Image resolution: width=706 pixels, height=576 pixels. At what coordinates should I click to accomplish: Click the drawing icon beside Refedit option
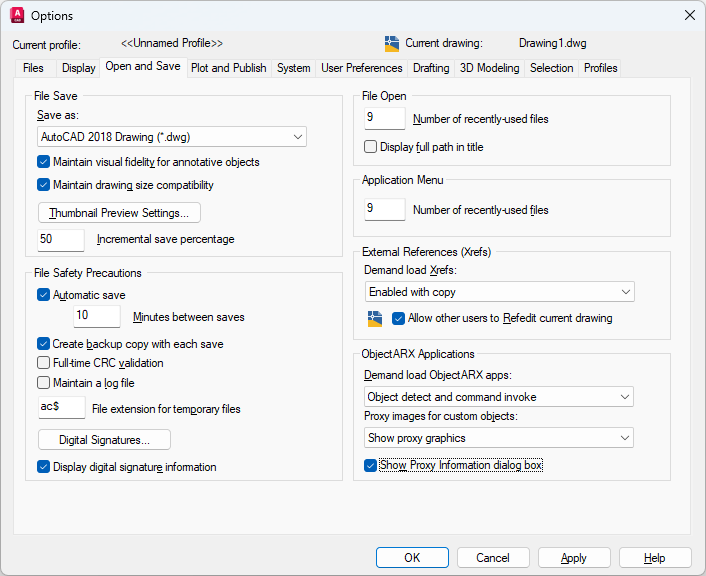point(375,319)
